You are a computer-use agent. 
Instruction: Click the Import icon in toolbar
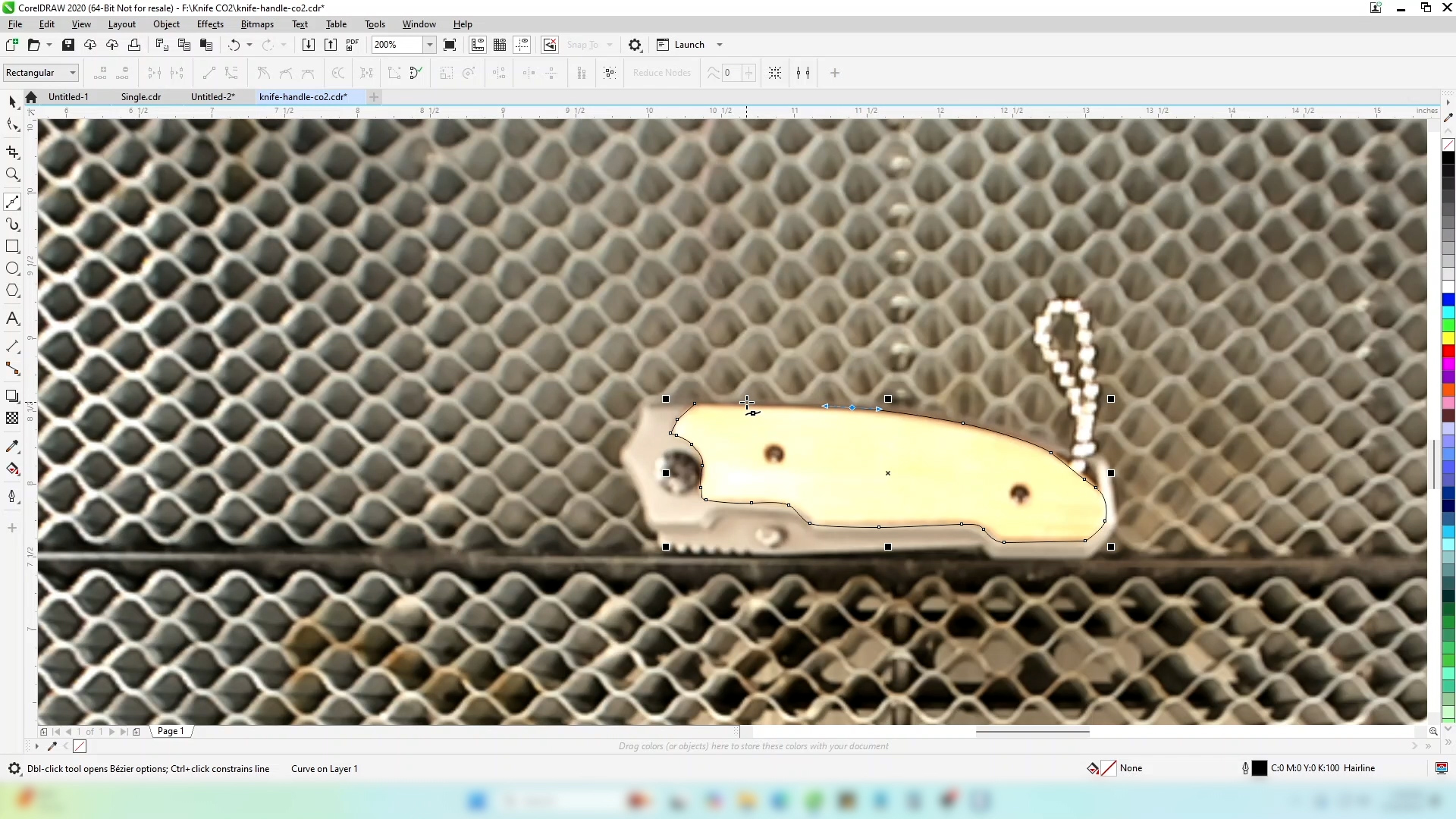[x=308, y=45]
